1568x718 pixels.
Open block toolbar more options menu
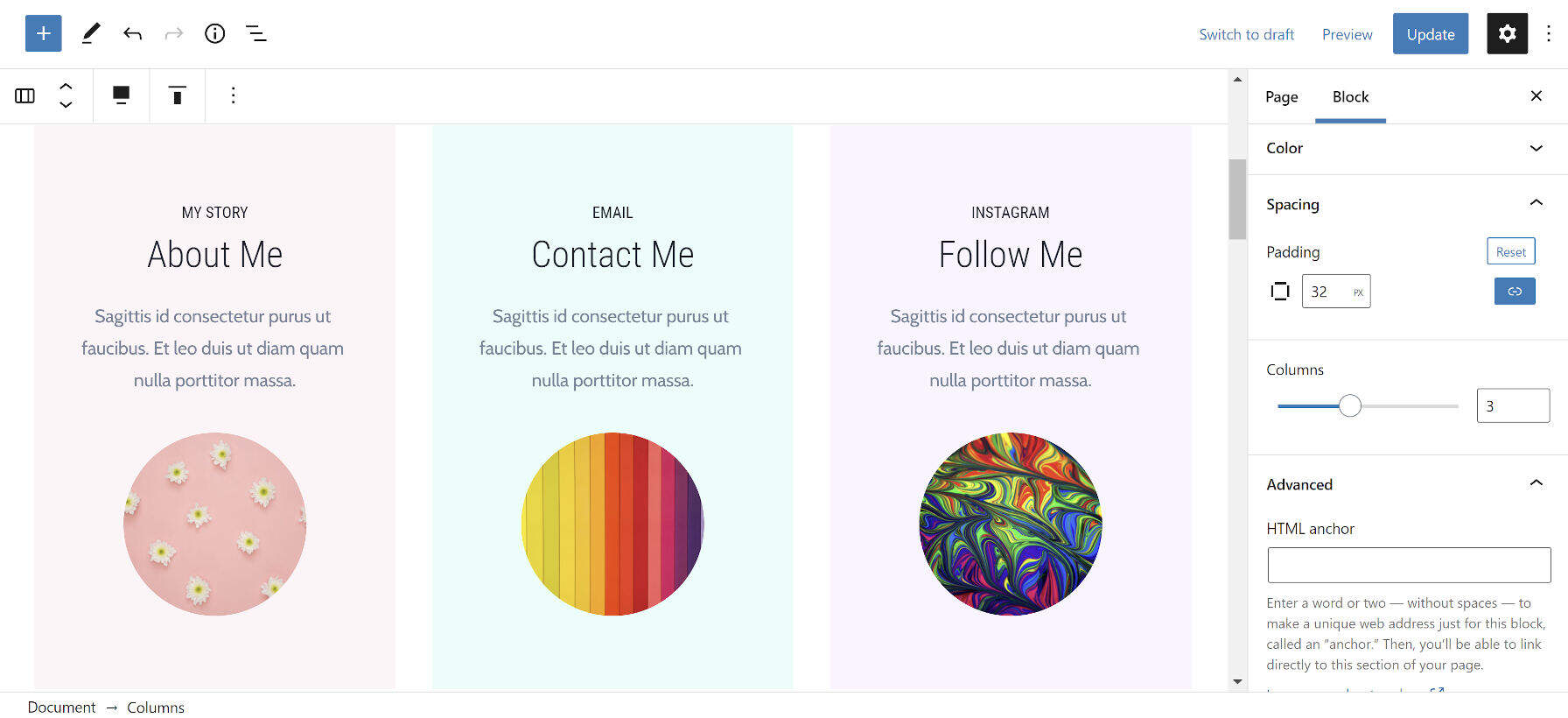(x=233, y=95)
